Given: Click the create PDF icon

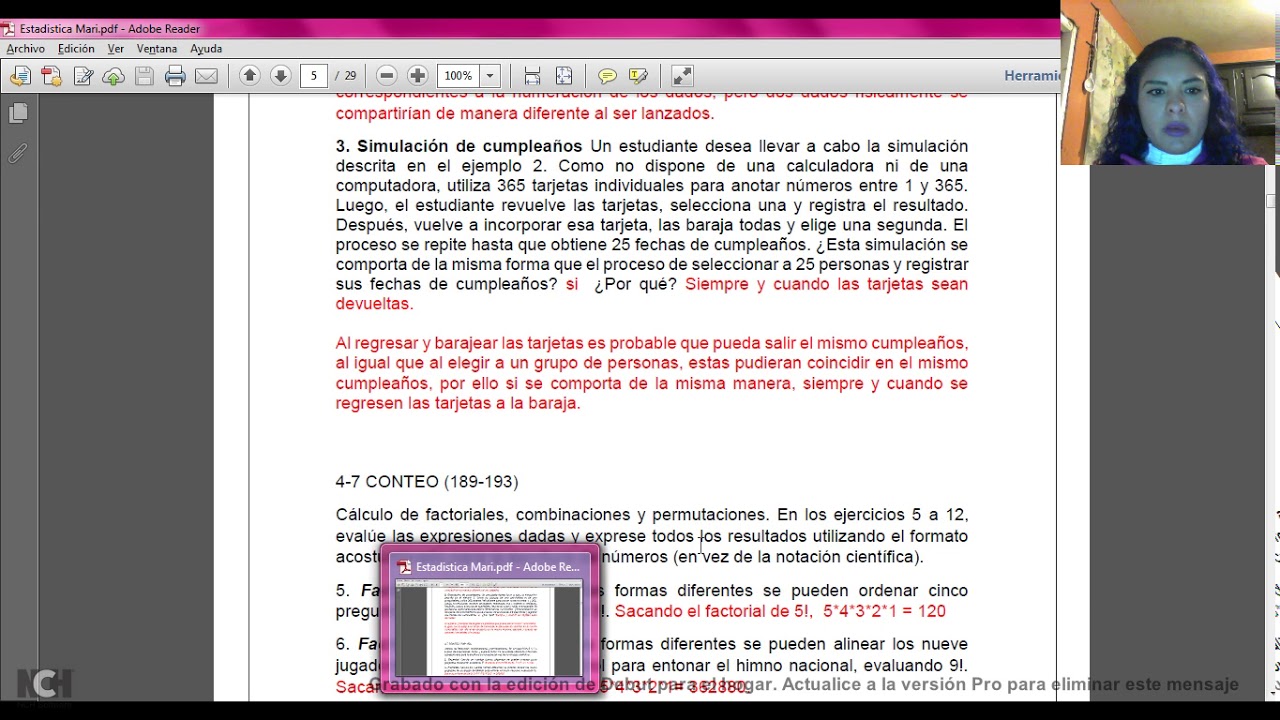Looking at the screenshot, I should pos(51,76).
